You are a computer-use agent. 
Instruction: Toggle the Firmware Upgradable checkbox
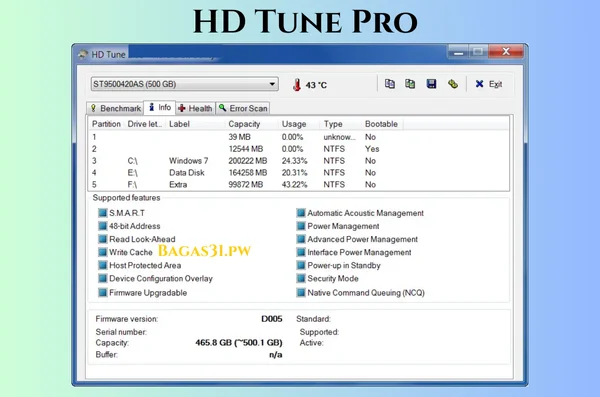pos(103,293)
